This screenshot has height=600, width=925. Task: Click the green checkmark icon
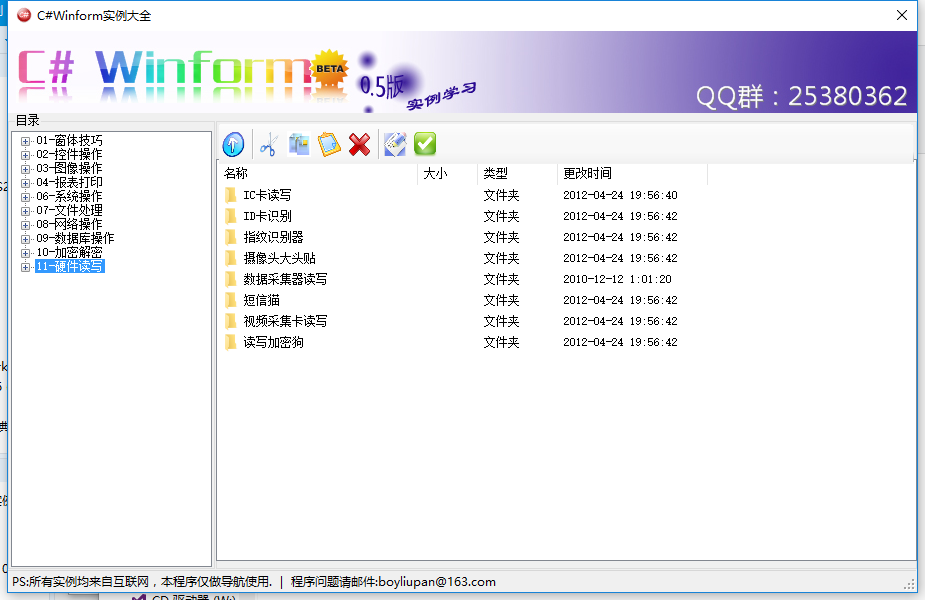425,144
